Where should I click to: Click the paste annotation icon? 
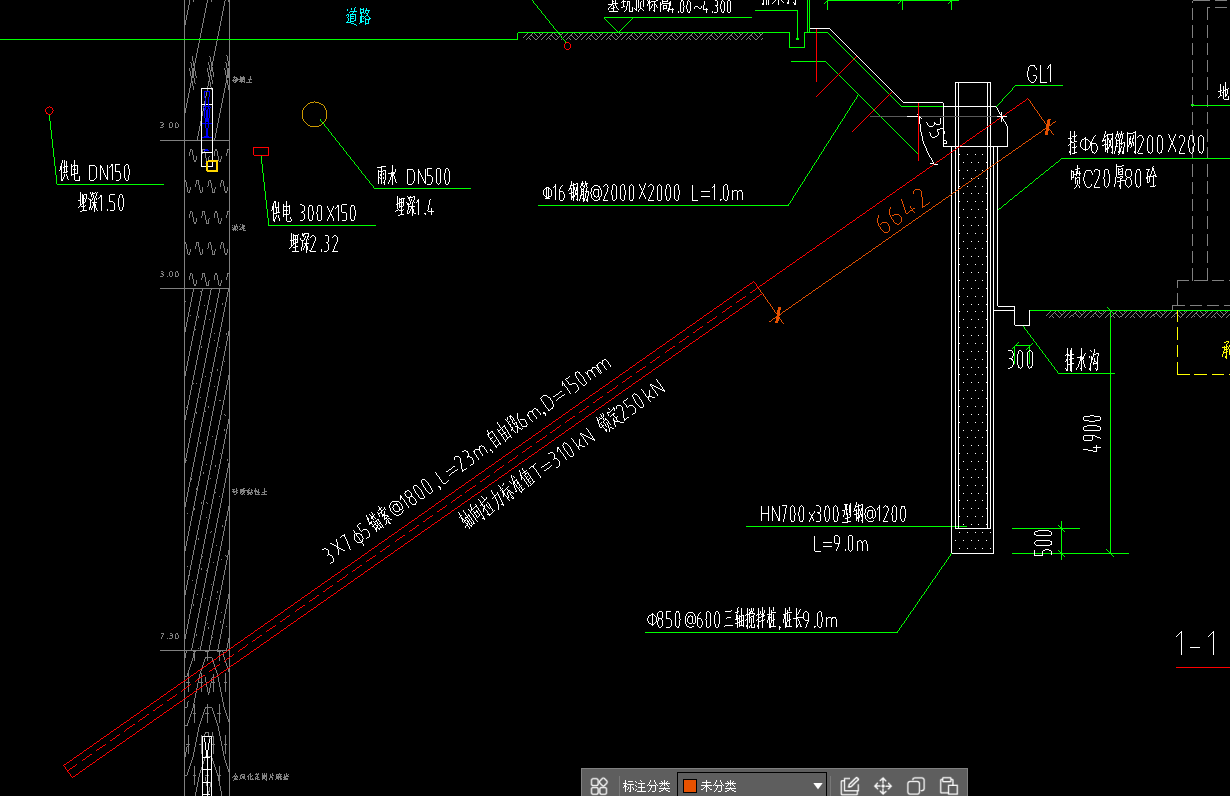click(x=949, y=786)
